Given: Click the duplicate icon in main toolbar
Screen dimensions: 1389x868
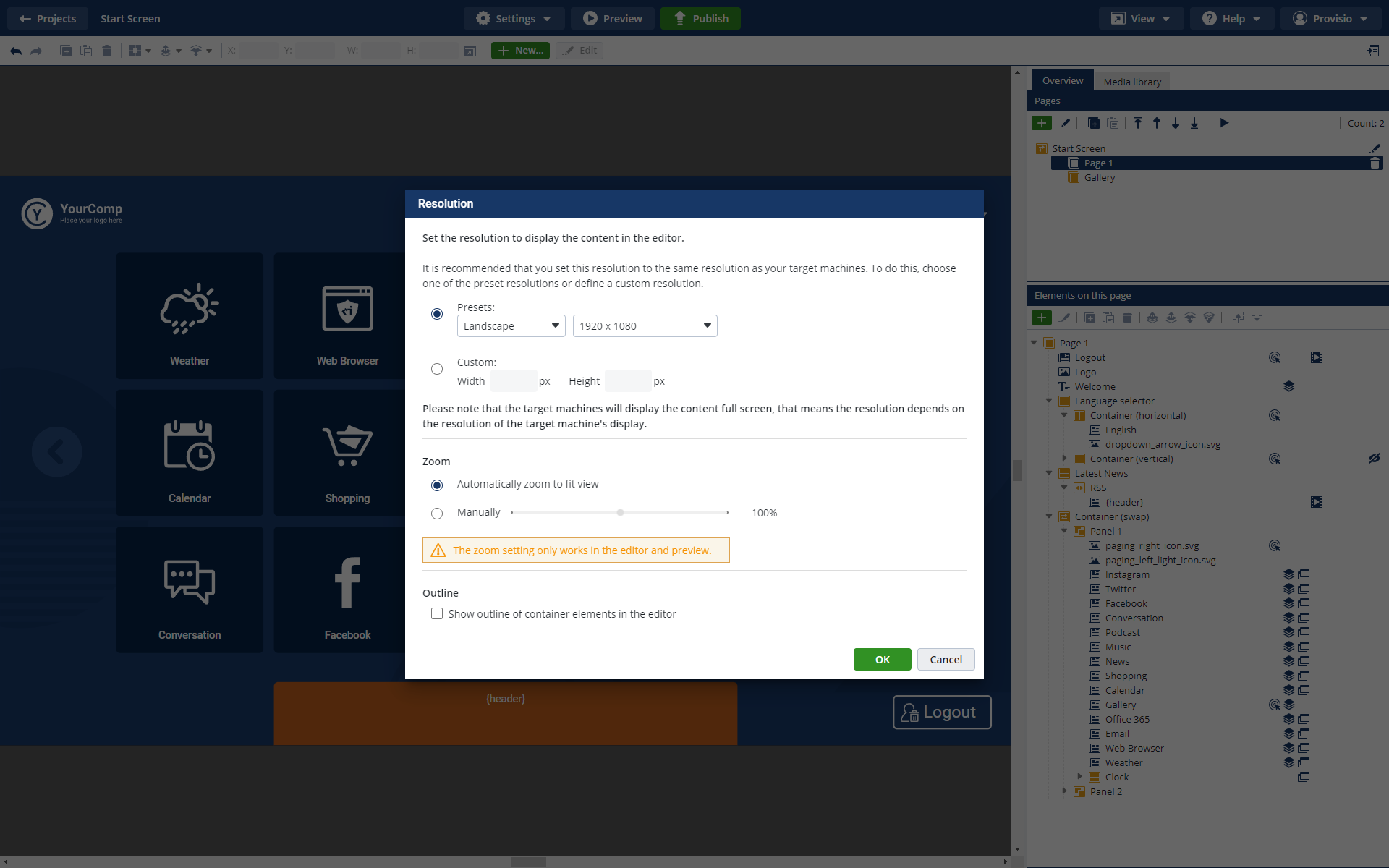Looking at the screenshot, I should (66, 51).
